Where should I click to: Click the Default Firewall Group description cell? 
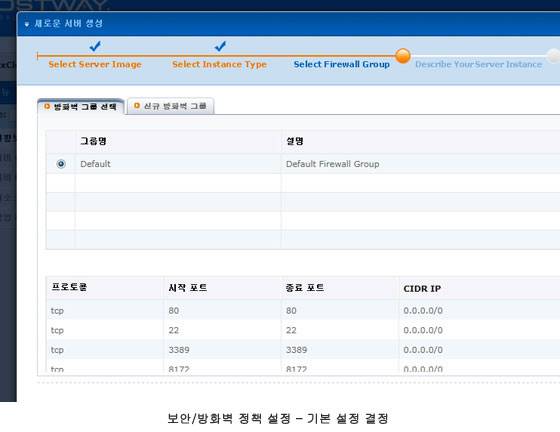click(x=332, y=164)
